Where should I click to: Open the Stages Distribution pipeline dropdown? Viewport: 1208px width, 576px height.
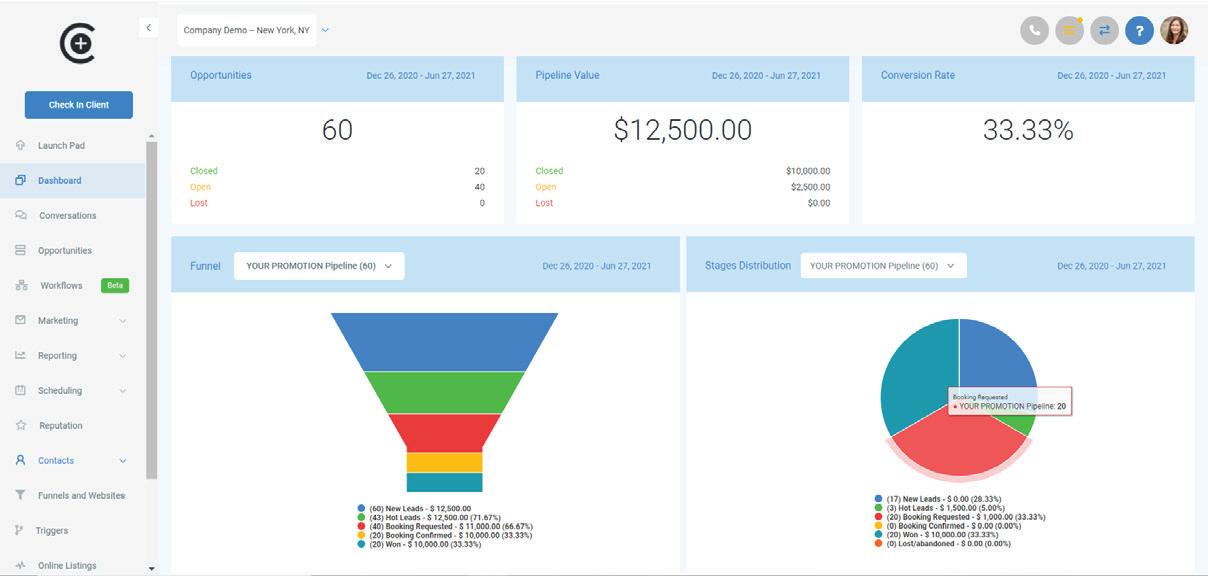point(883,266)
